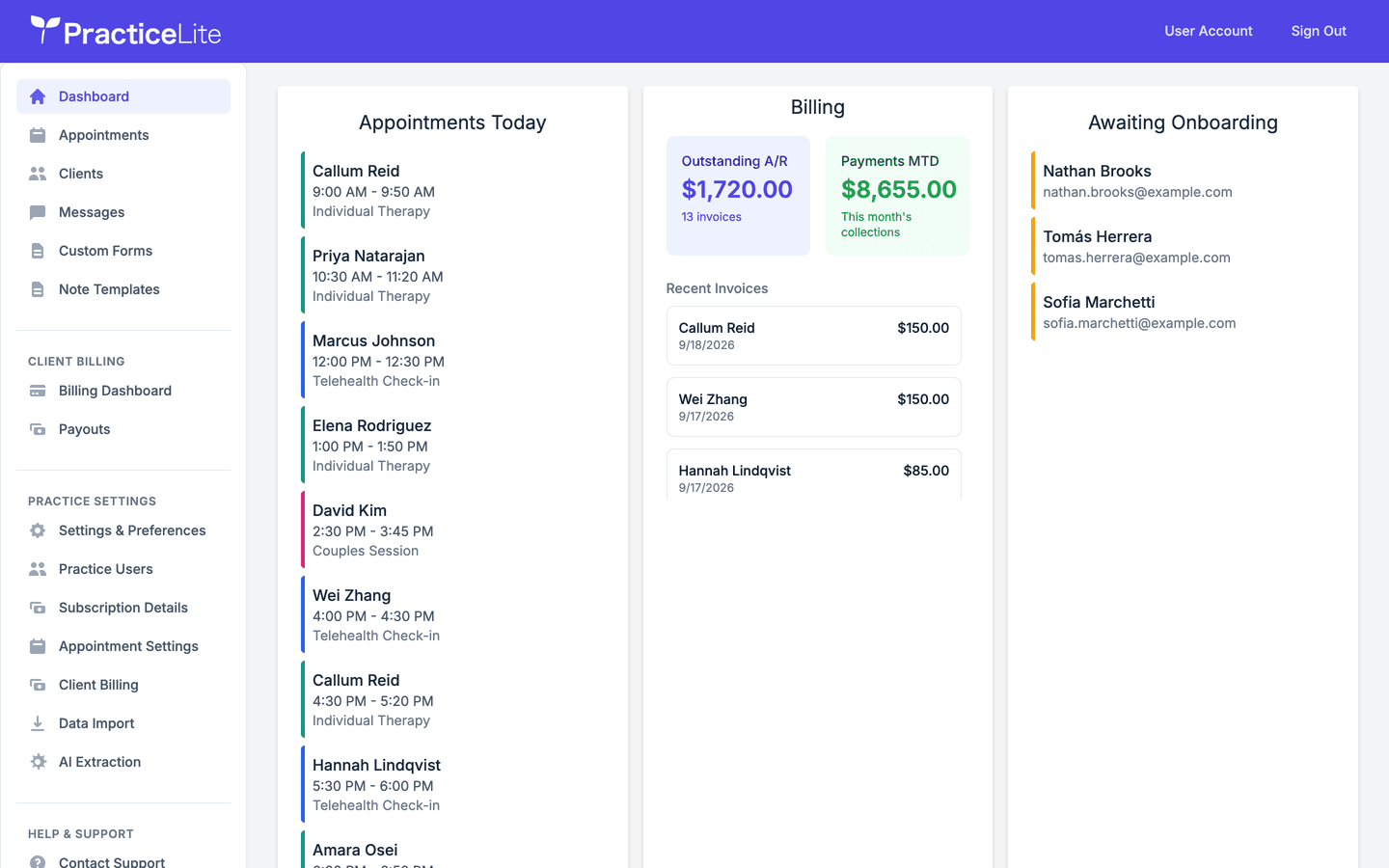
Task: Open the Payments MTD card
Action: coord(897,196)
